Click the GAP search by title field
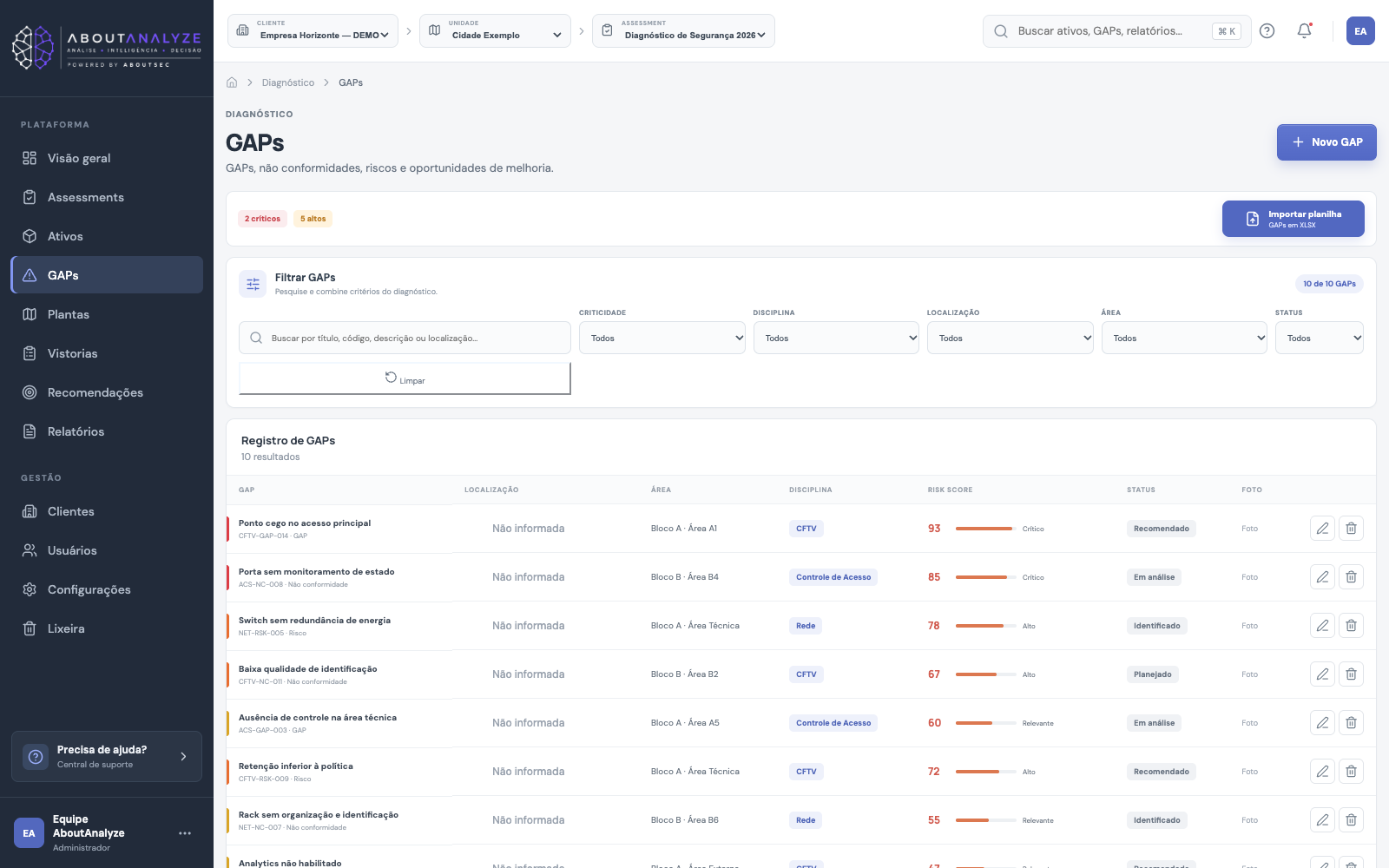 coord(405,338)
